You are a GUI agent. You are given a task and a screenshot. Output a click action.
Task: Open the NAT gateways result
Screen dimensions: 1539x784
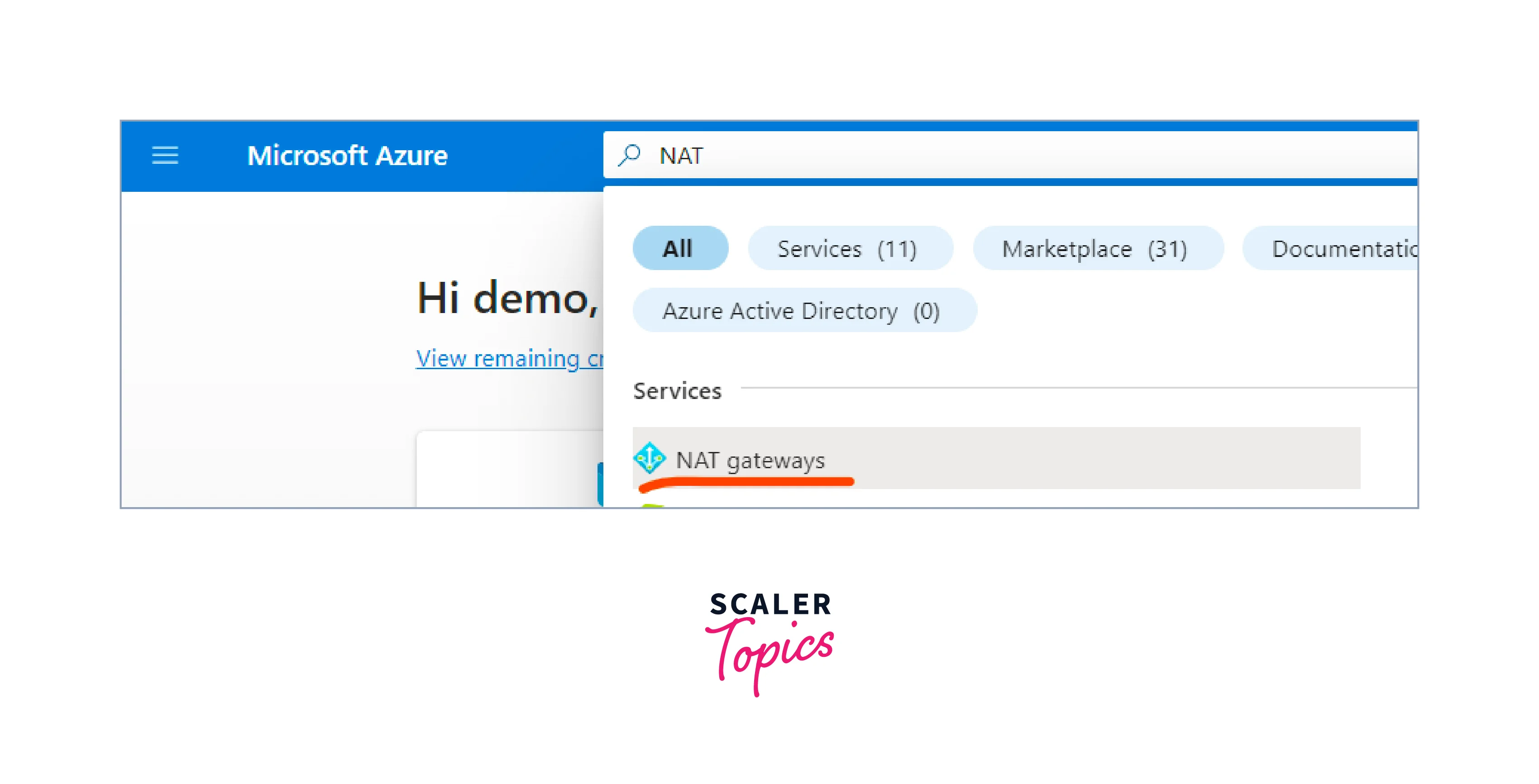[750, 460]
